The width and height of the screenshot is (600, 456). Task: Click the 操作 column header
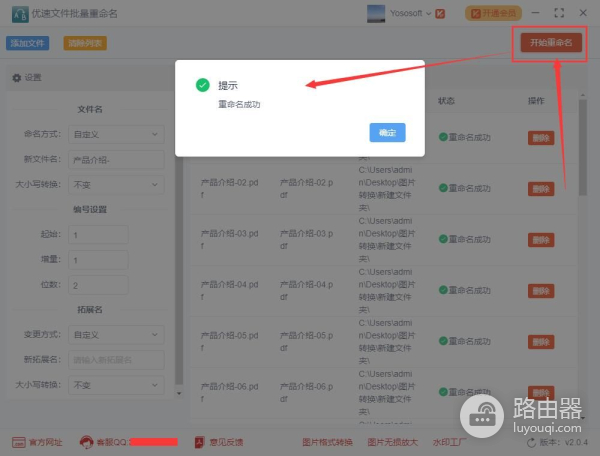[536, 101]
